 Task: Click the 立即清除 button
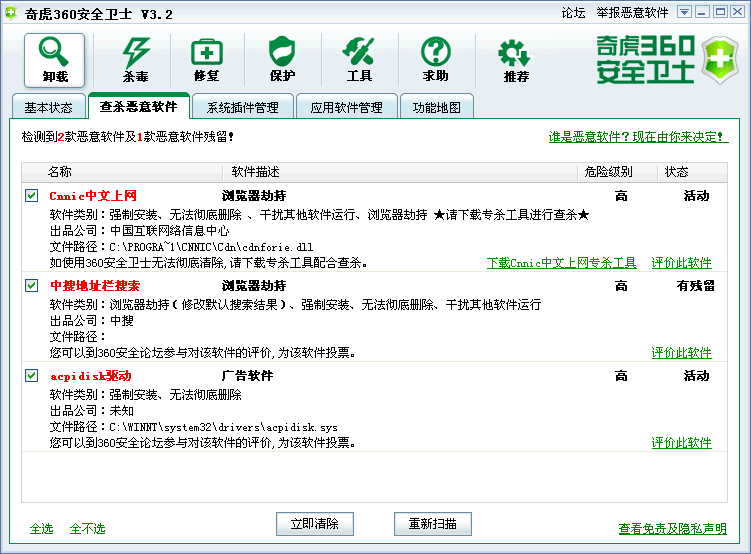pyautogui.click(x=315, y=524)
